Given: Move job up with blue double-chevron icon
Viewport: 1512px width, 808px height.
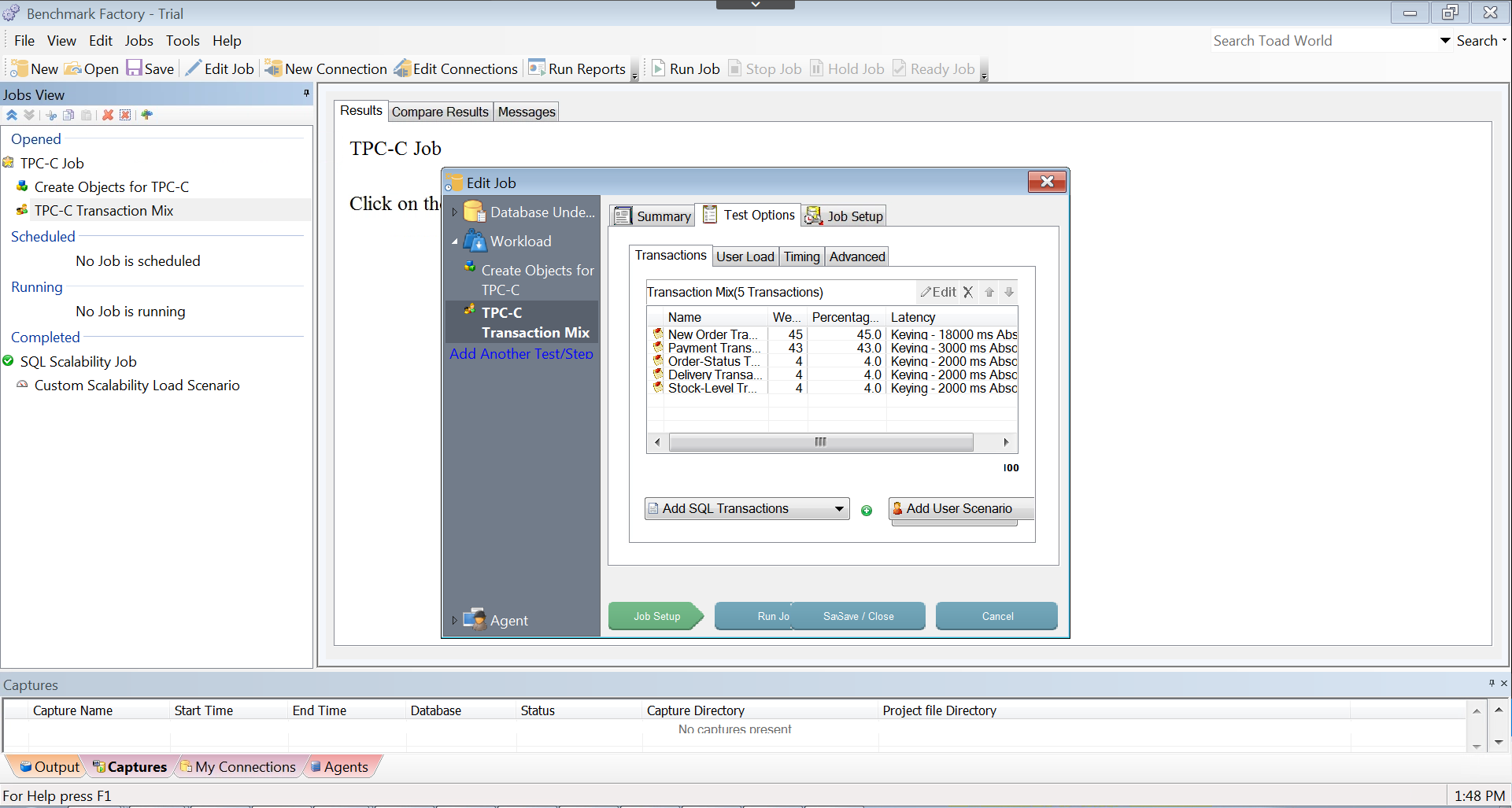Looking at the screenshot, I should coord(12,115).
